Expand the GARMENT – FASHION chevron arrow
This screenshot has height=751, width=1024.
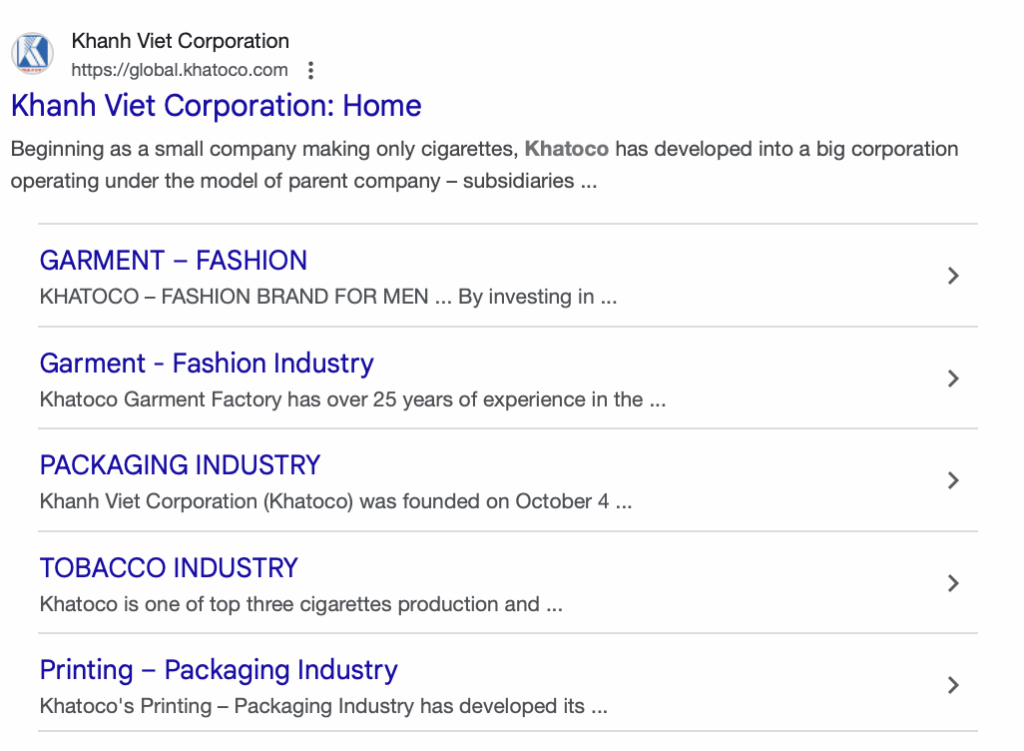click(953, 276)
